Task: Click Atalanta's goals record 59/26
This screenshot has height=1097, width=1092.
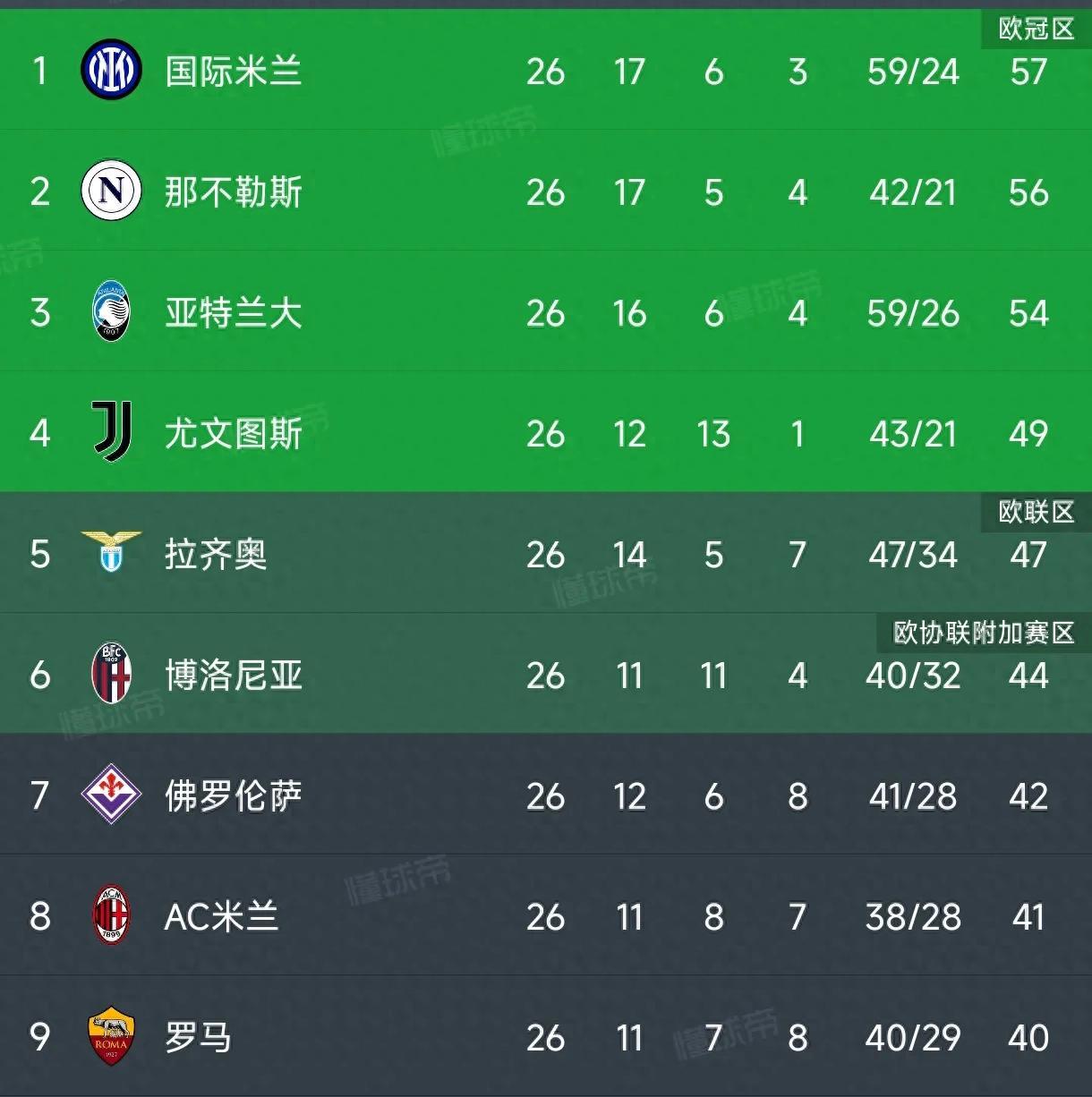Action: (x=913, y=313)
